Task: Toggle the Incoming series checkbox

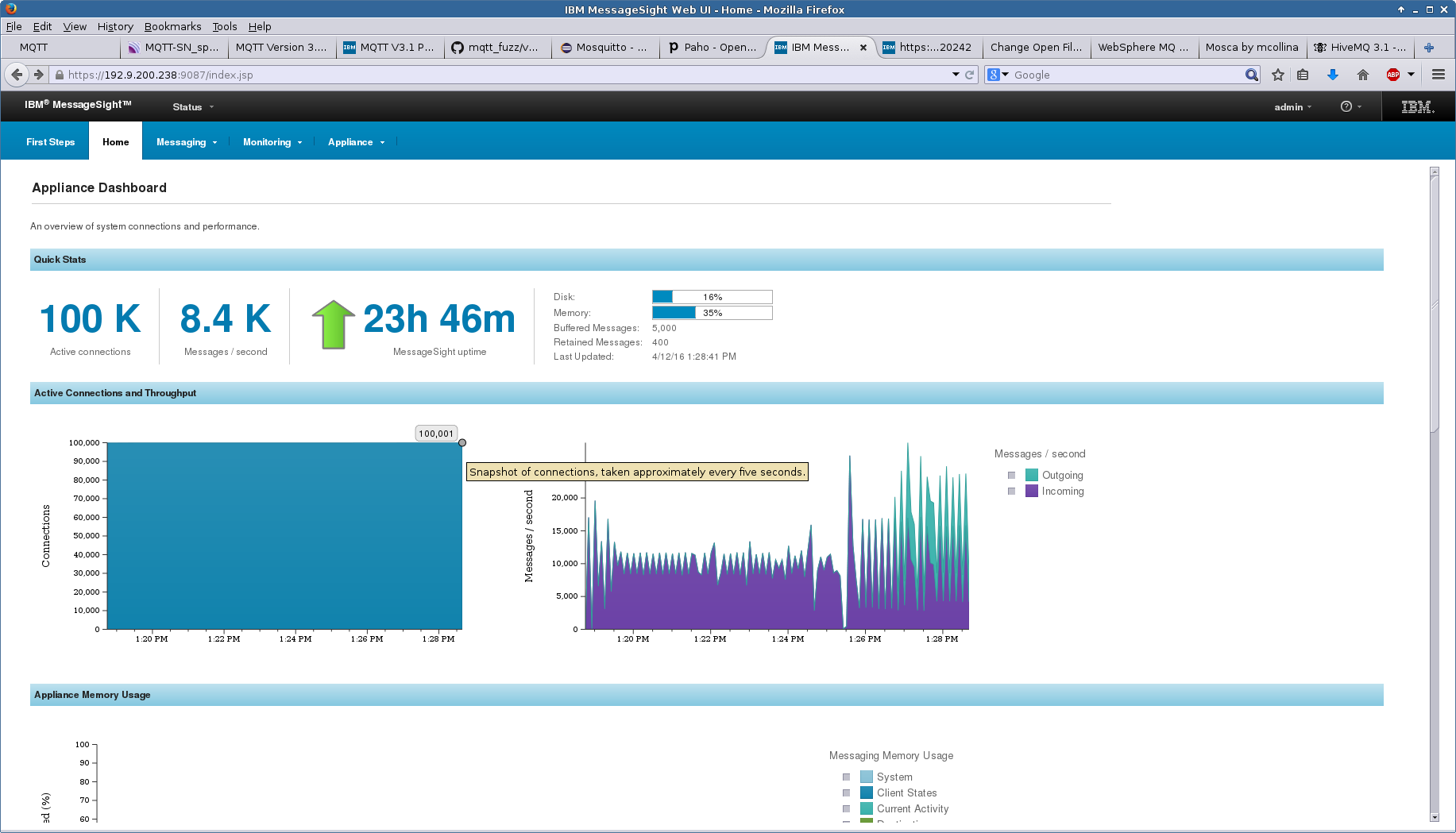Action: tap(1011, 492)
